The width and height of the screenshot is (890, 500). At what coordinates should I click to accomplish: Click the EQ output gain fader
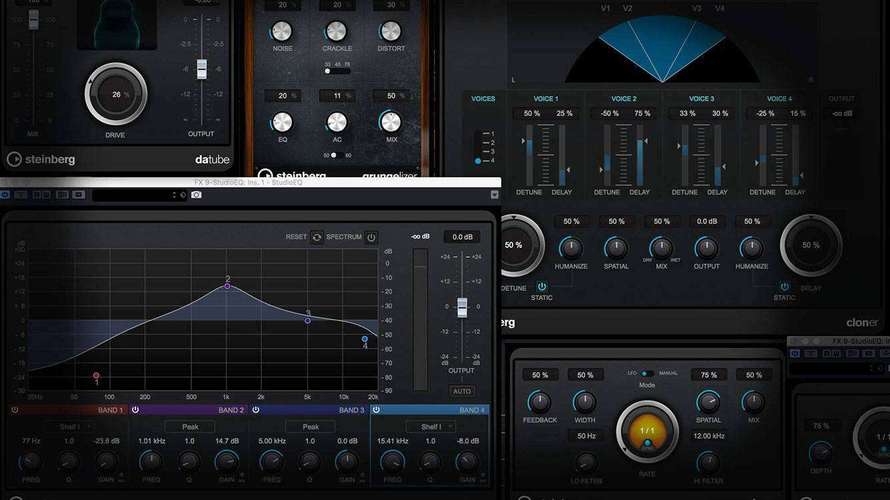(x=462, y=307)
